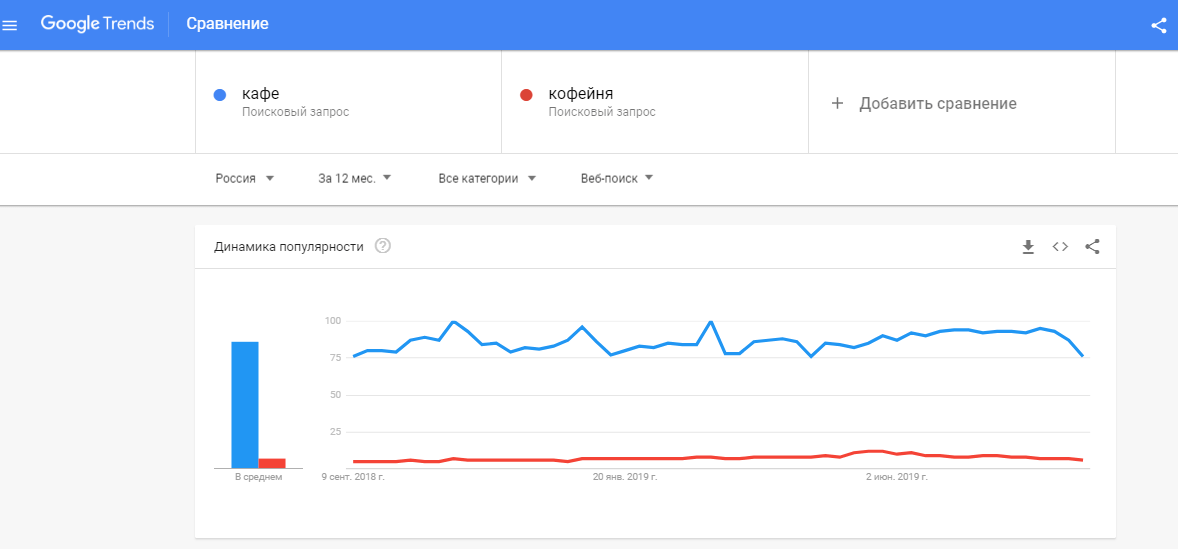Click the Google Trends logo
Screen dimensions: 1178x549
(97, 24)
